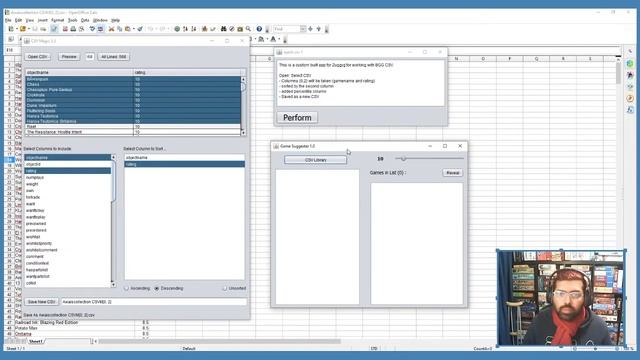This screenshot has height=360, width=640.
Task: Click the Print icon in Calc toolbar
Action: [73, 29]
